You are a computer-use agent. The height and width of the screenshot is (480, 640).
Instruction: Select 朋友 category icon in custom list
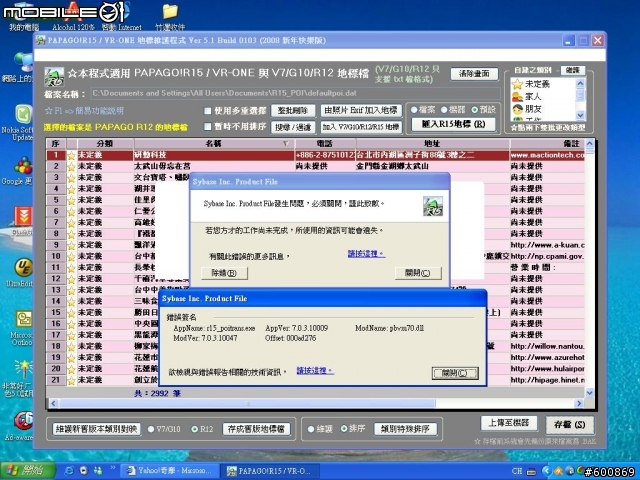tap(518, 109)
